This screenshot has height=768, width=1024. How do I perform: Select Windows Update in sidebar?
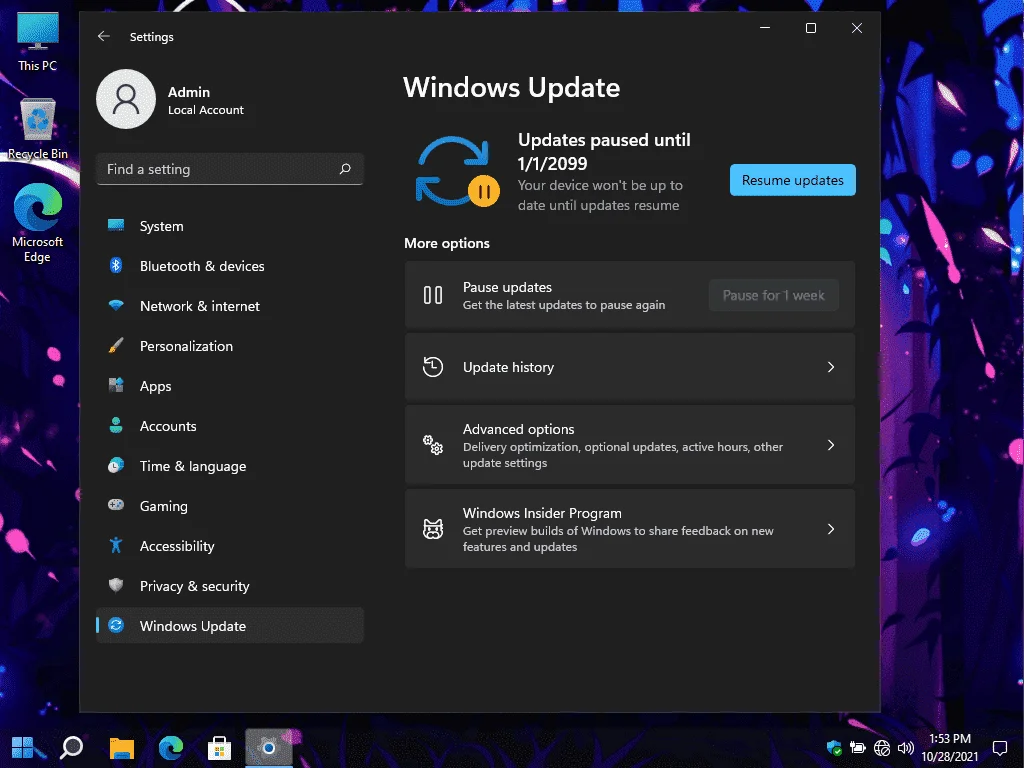(229, 626)
